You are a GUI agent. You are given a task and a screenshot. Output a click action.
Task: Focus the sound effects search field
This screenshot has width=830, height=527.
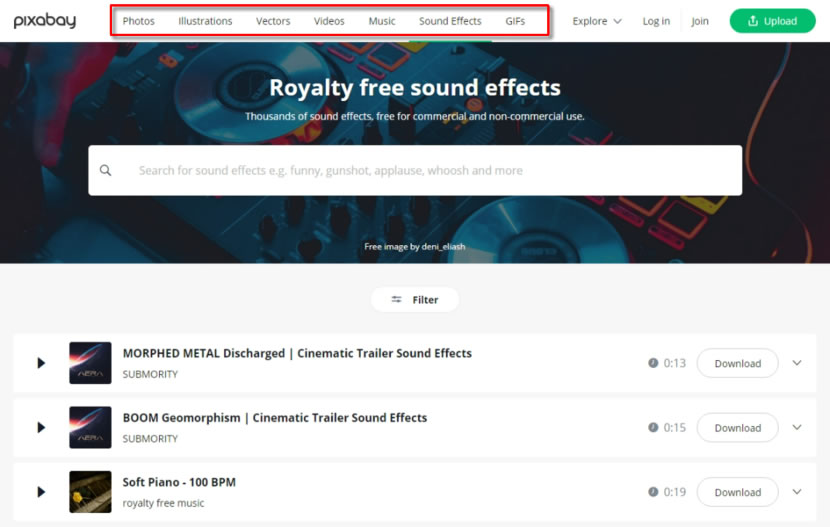415,170
